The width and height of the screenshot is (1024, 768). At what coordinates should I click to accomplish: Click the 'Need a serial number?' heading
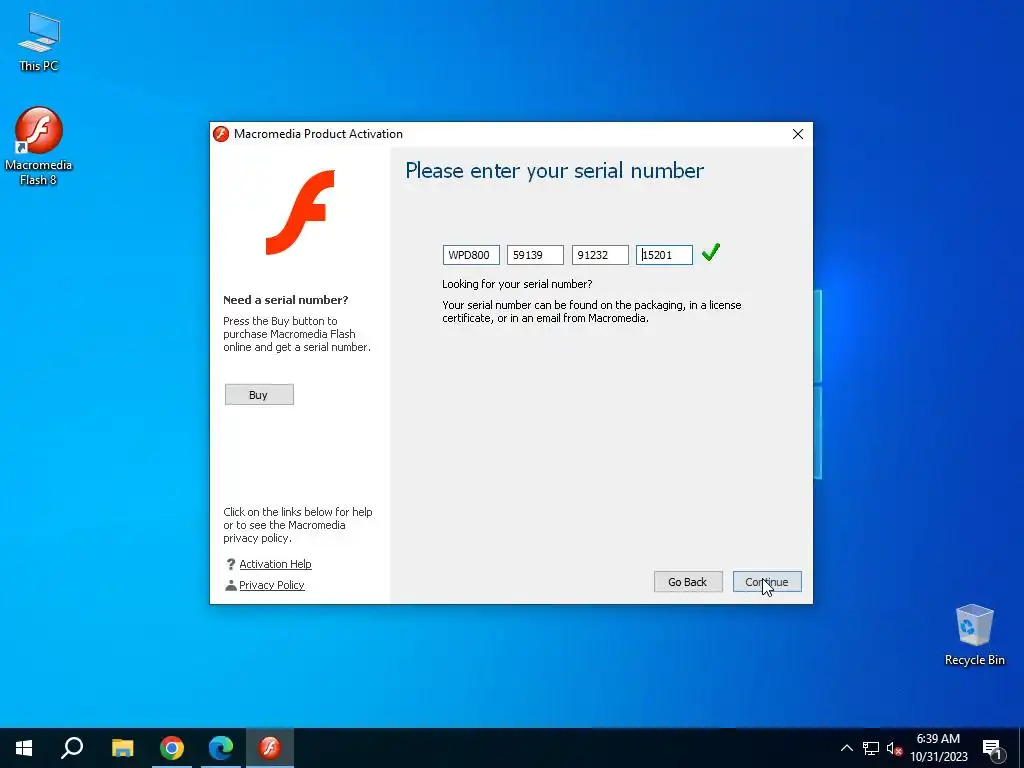(x=285, y=300)
